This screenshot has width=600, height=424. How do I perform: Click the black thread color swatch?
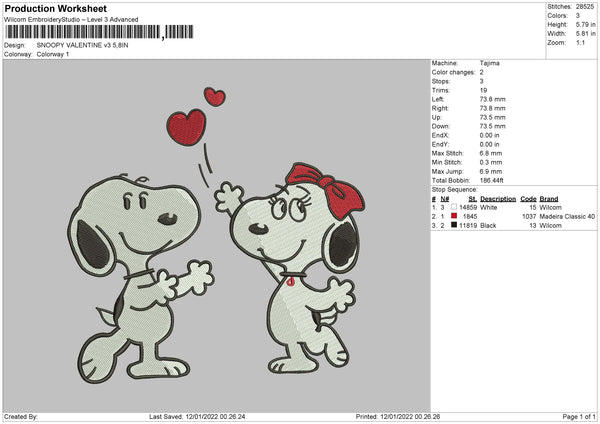[x=454, y=225]
